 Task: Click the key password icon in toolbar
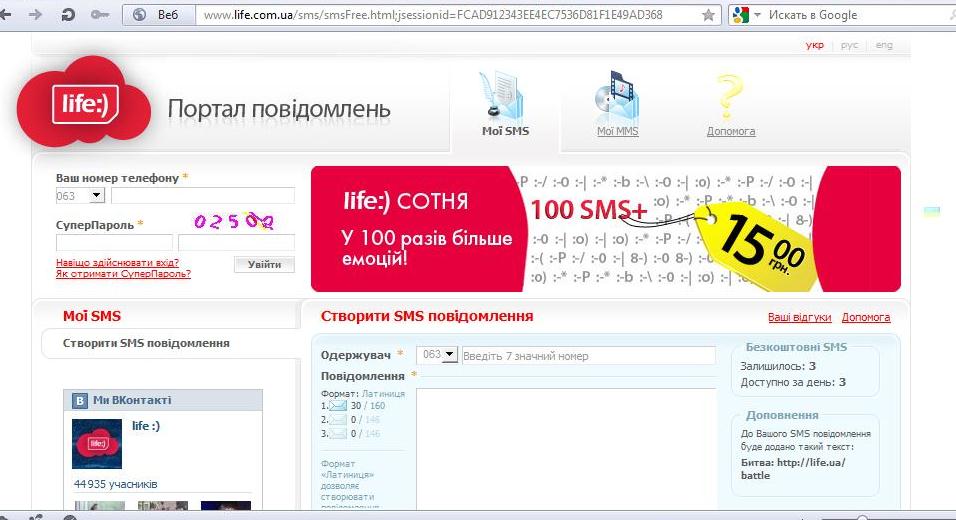(100, 15)
